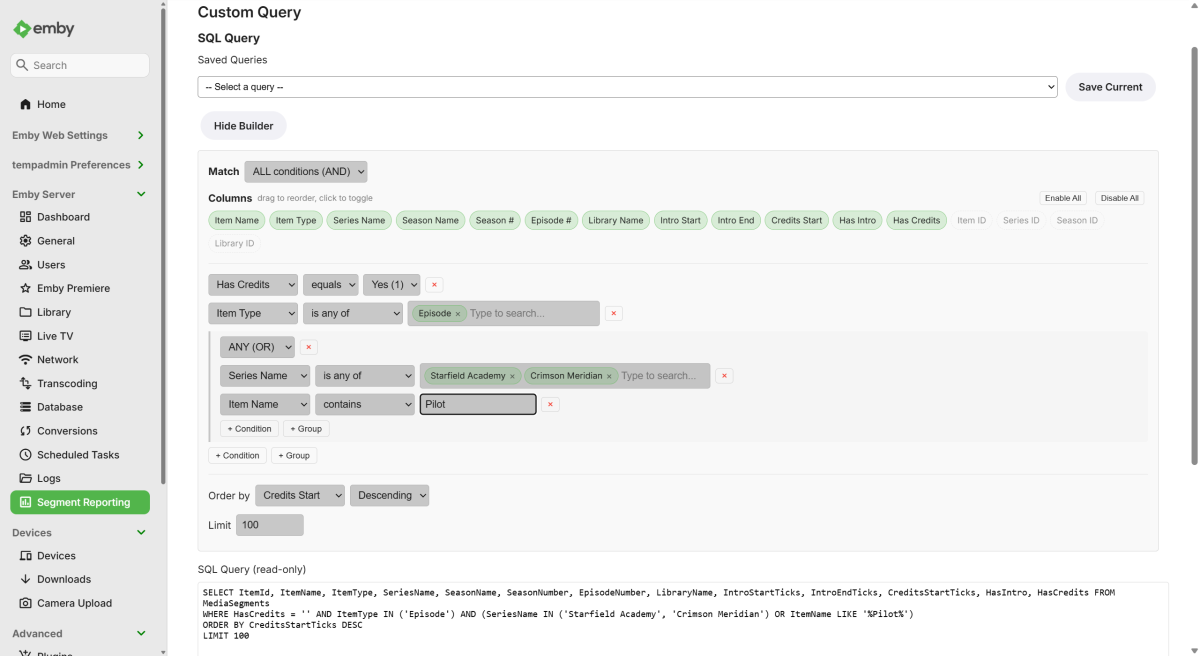The height and width of the screenshot is (656, 1200).
Task: Open the Saved Queries dropdown
Action: point(629,87)
